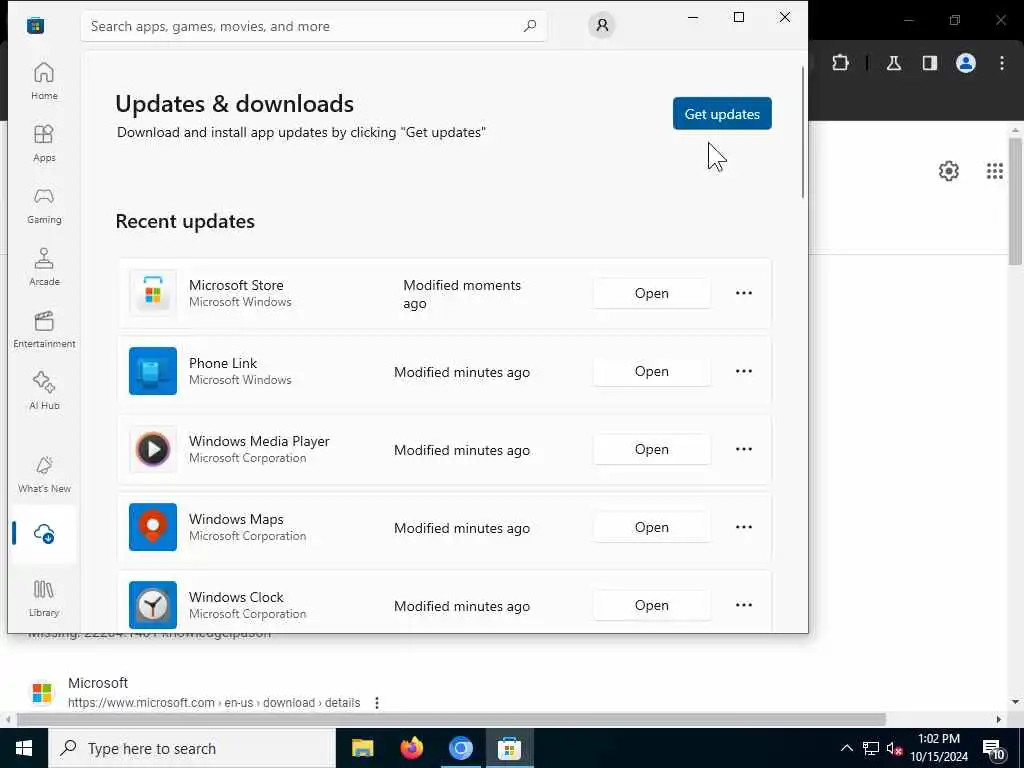
Task: Show more options for Windows Clock
Action: pyautogui.click(x=744, y=605)
